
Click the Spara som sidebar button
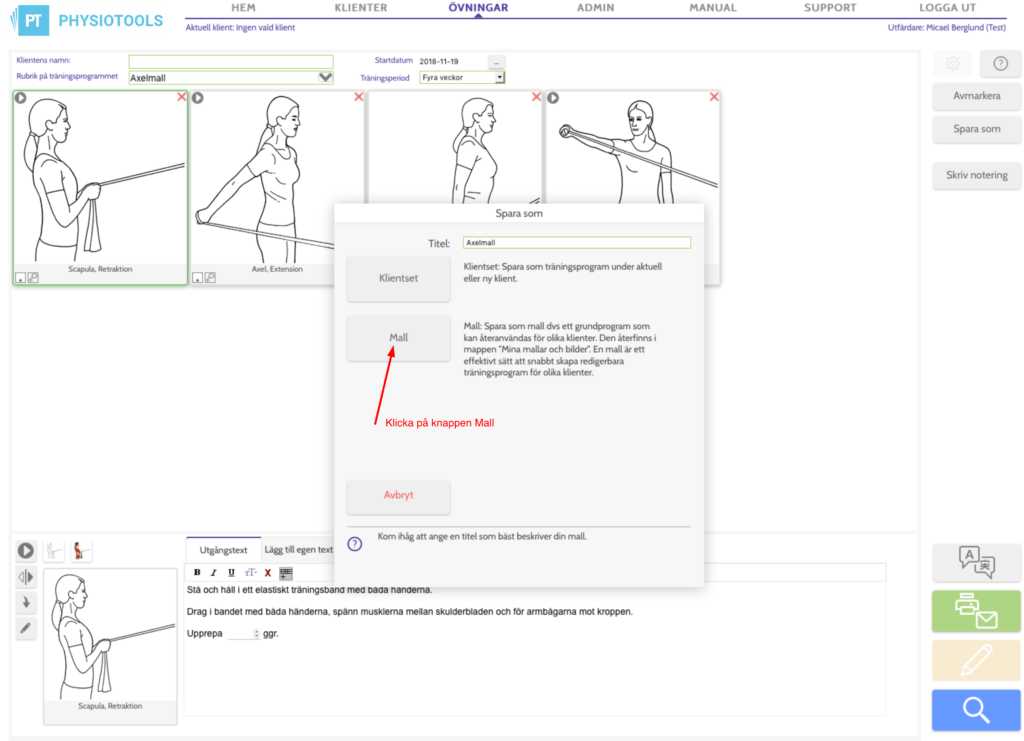click(976, 129)
